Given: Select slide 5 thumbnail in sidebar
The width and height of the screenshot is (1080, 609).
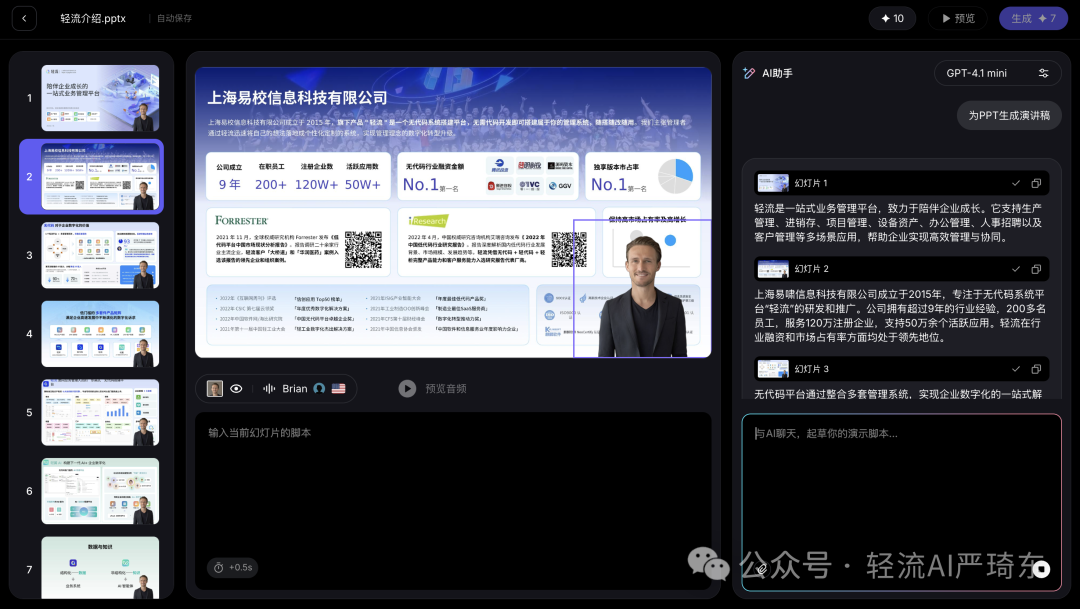Looking at the screenshot, I should pyautogui.click(x=99, y=412).
